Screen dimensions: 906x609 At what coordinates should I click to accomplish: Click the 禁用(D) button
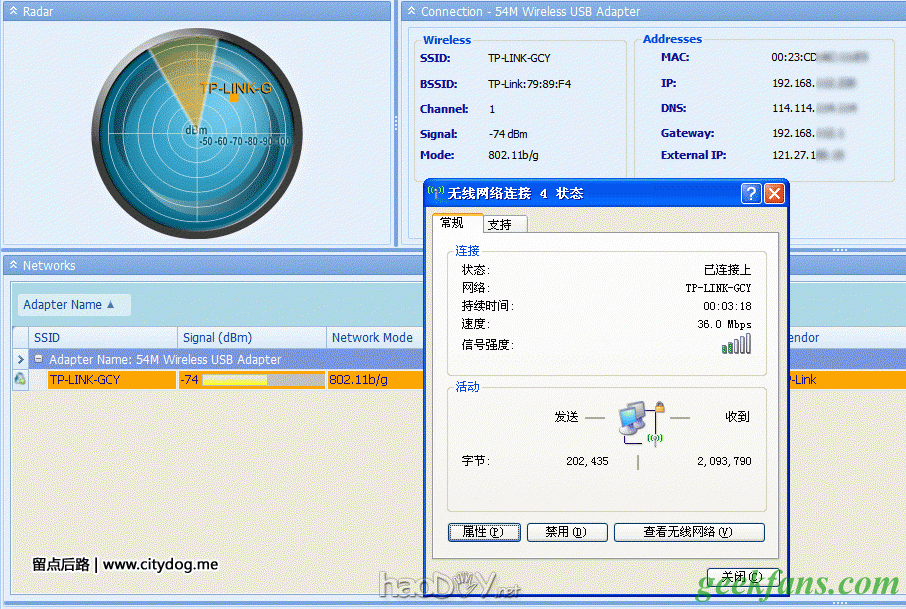[566, 532]
